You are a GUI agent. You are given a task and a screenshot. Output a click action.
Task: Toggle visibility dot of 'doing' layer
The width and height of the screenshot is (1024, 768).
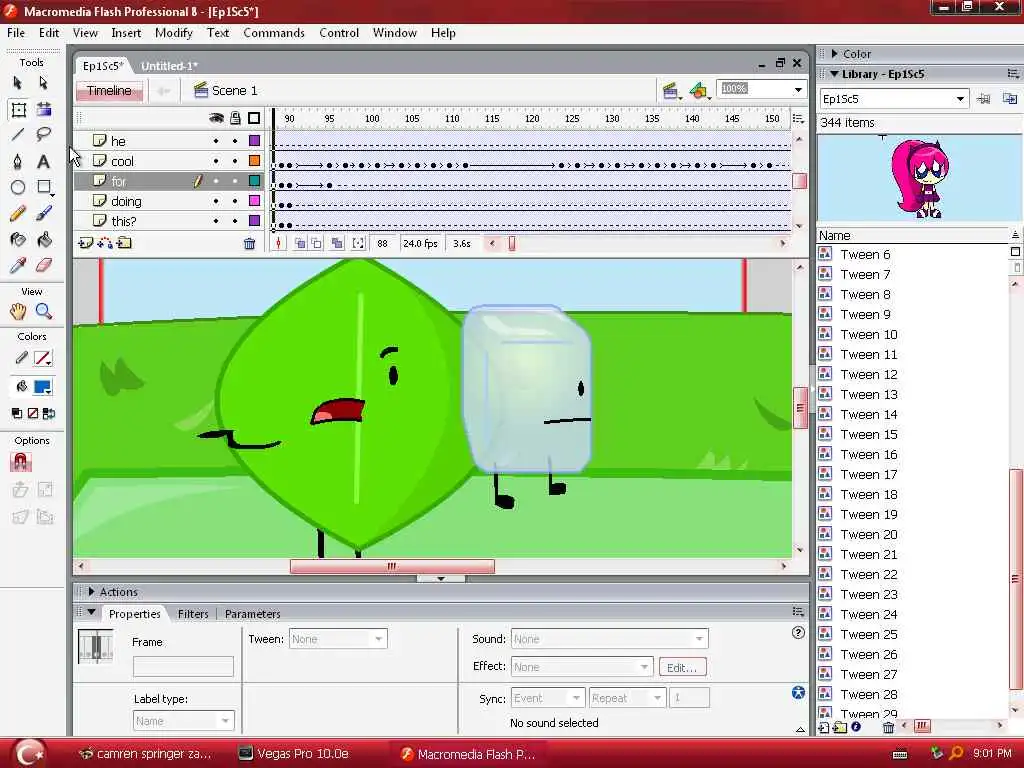[216, 200]
